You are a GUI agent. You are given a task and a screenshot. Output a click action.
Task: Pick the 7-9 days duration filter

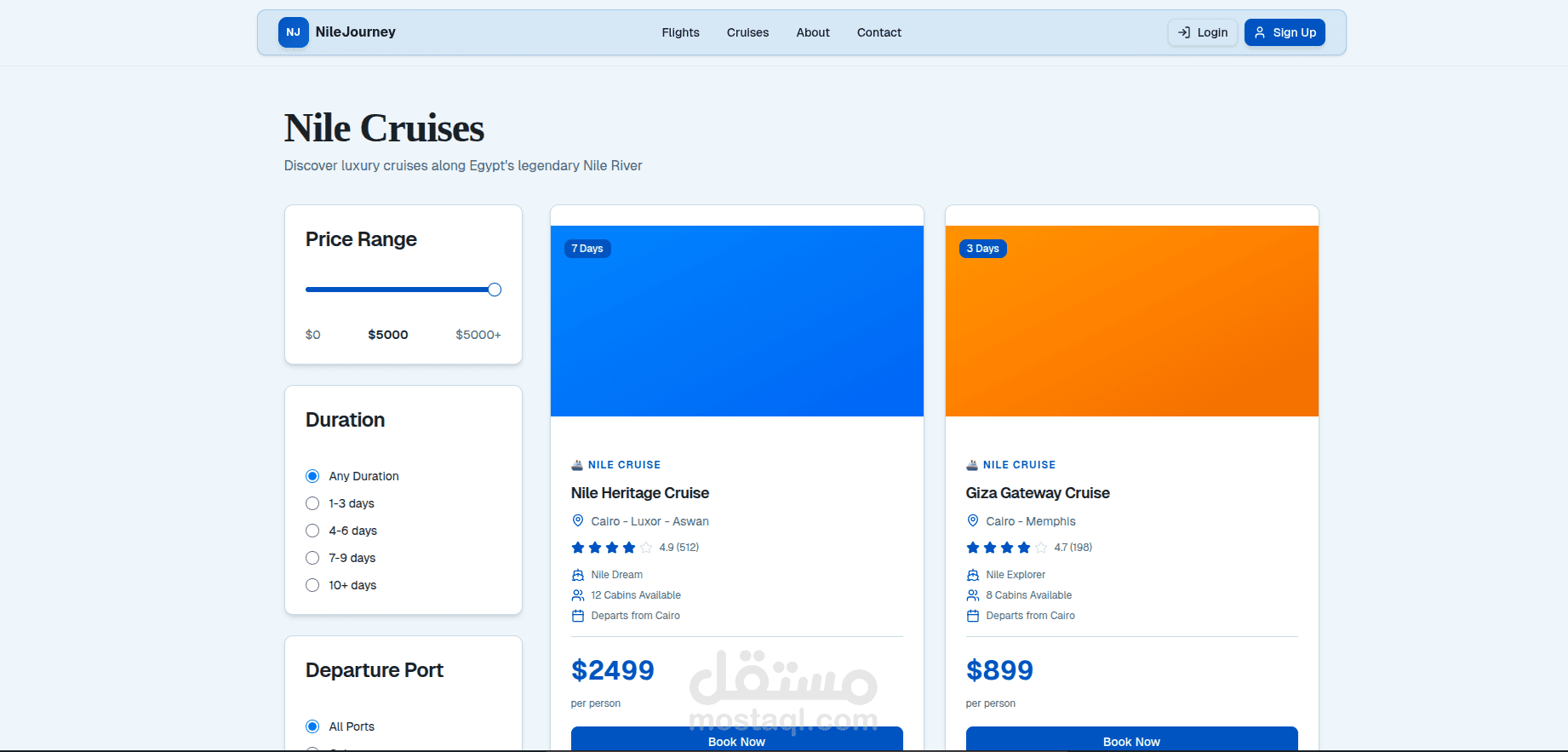(312, 558)
